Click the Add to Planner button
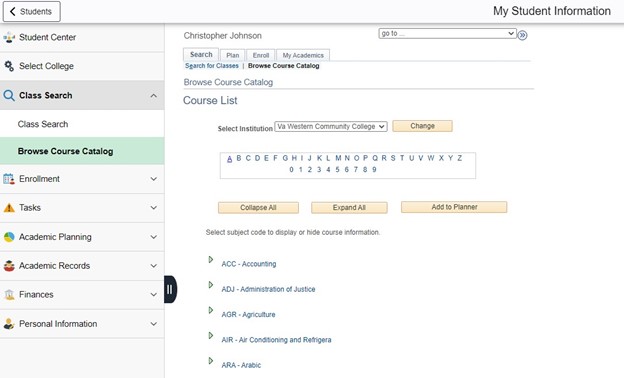 (454, 207)
